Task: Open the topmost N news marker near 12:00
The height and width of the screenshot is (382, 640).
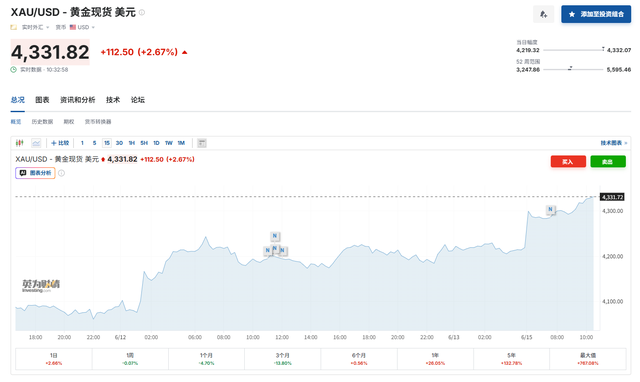Action: click(x=275, y=236)
